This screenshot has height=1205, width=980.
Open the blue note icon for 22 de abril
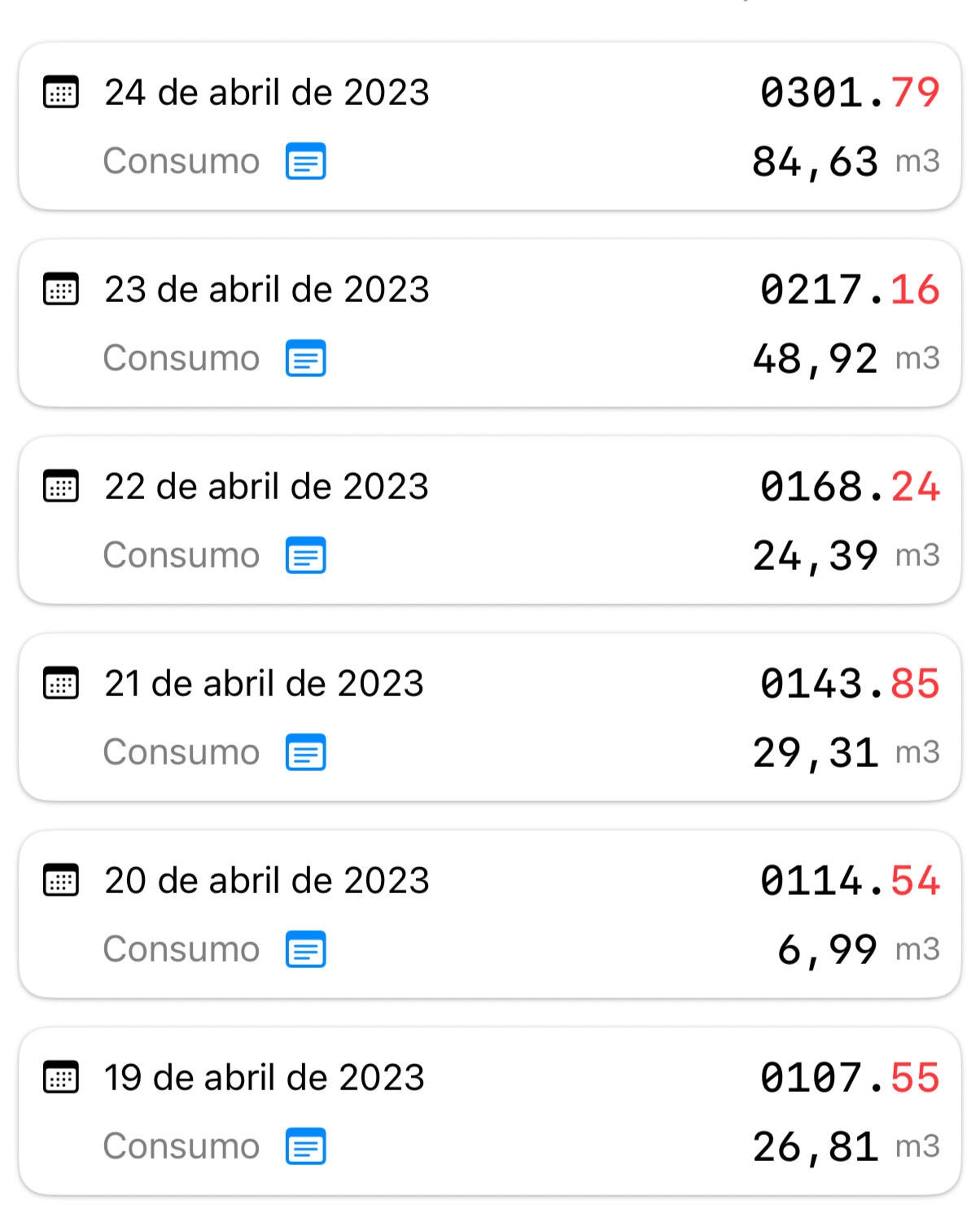coord(306,555)
